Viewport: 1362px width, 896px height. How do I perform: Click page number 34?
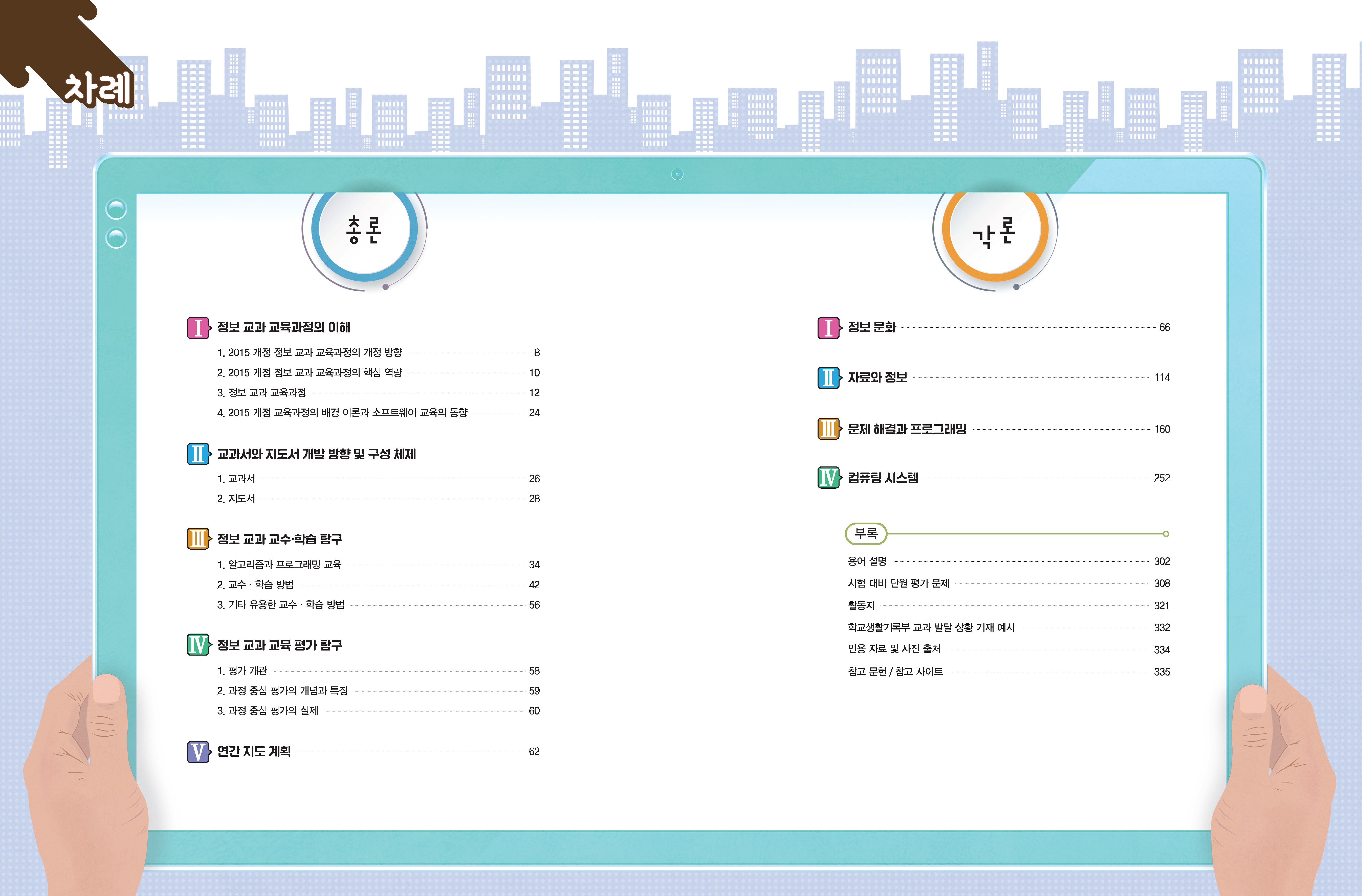(x=535, y=565)
